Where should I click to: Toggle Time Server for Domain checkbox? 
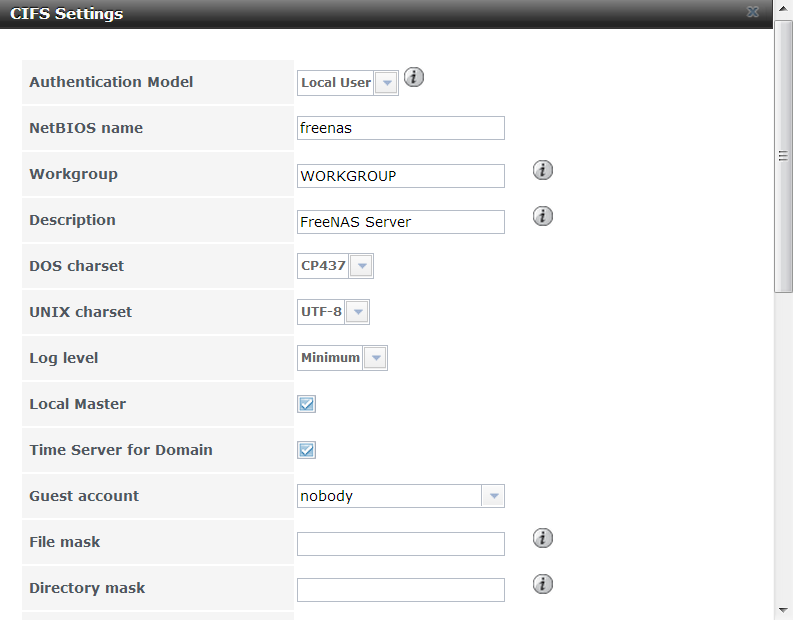[x=307, y=450]
